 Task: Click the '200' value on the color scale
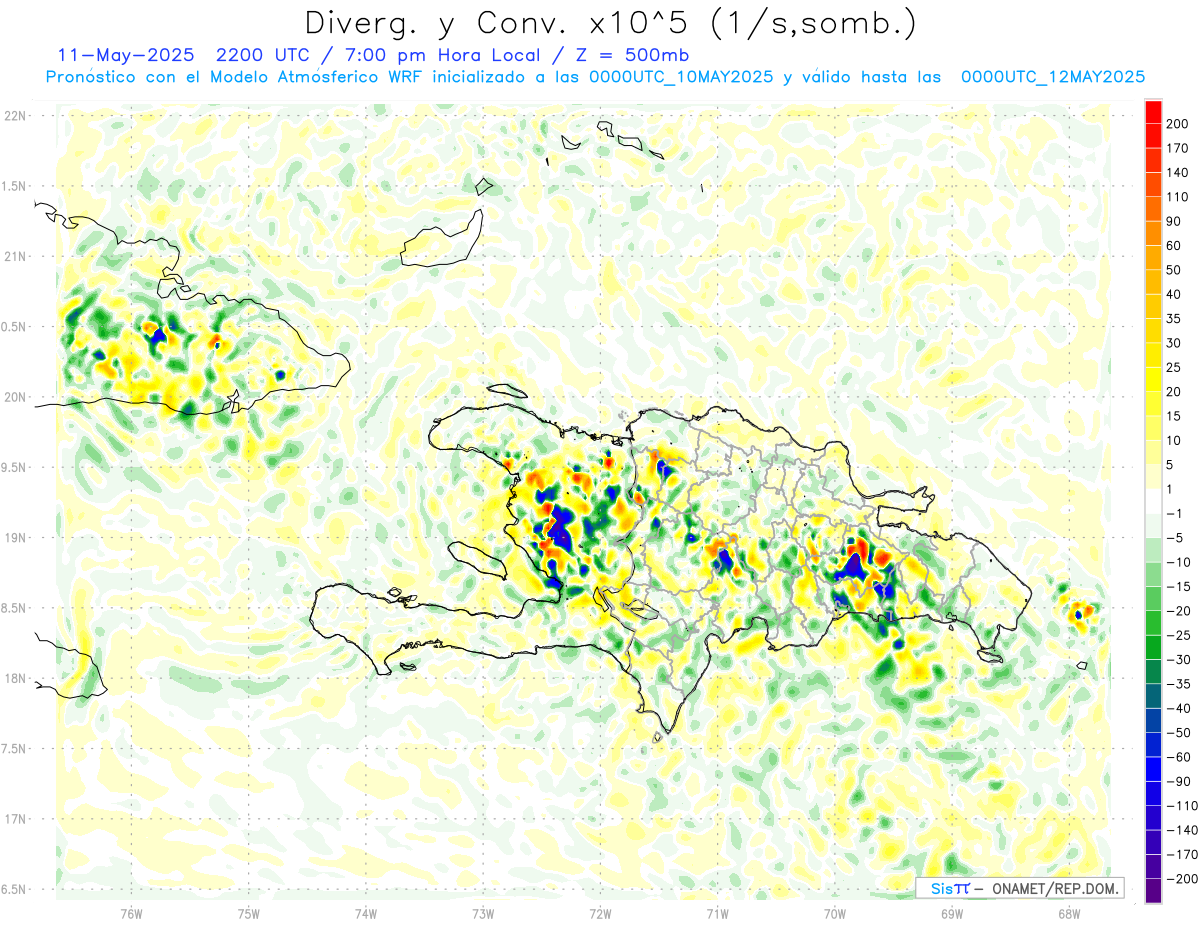[x=1178, y=123]
